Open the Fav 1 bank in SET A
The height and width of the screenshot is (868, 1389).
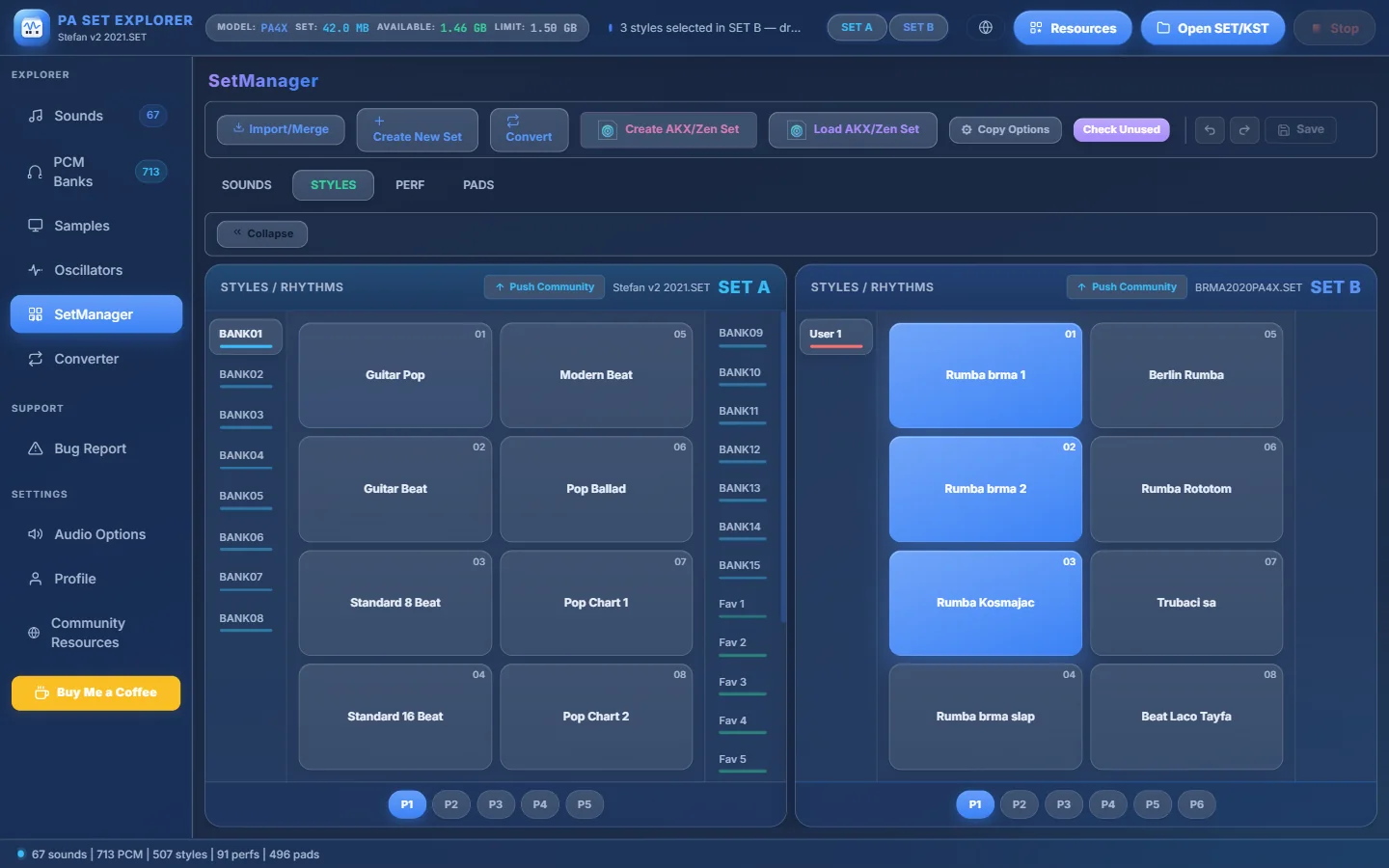pos(741,605)
